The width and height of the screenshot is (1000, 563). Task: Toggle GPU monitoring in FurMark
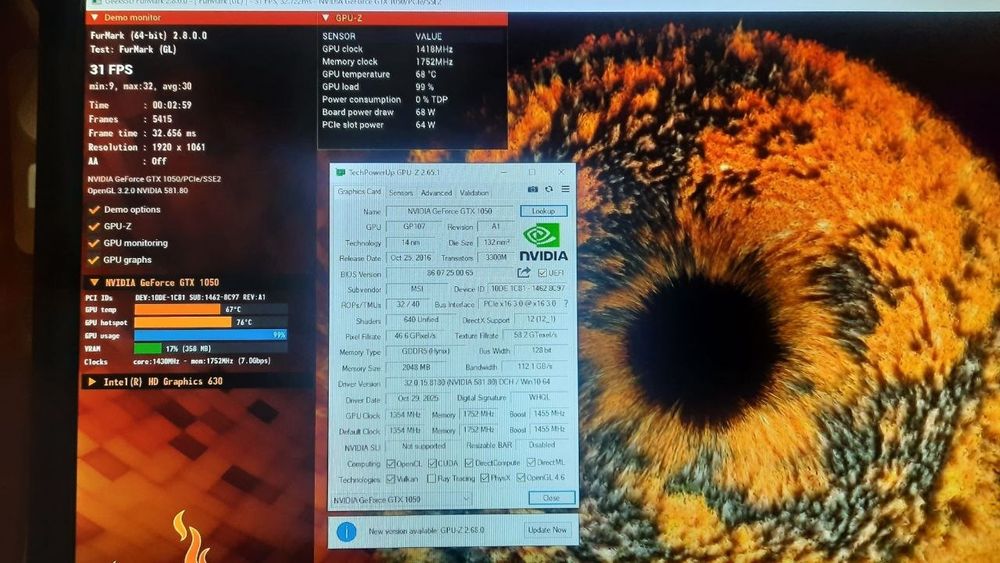[94, 243]
